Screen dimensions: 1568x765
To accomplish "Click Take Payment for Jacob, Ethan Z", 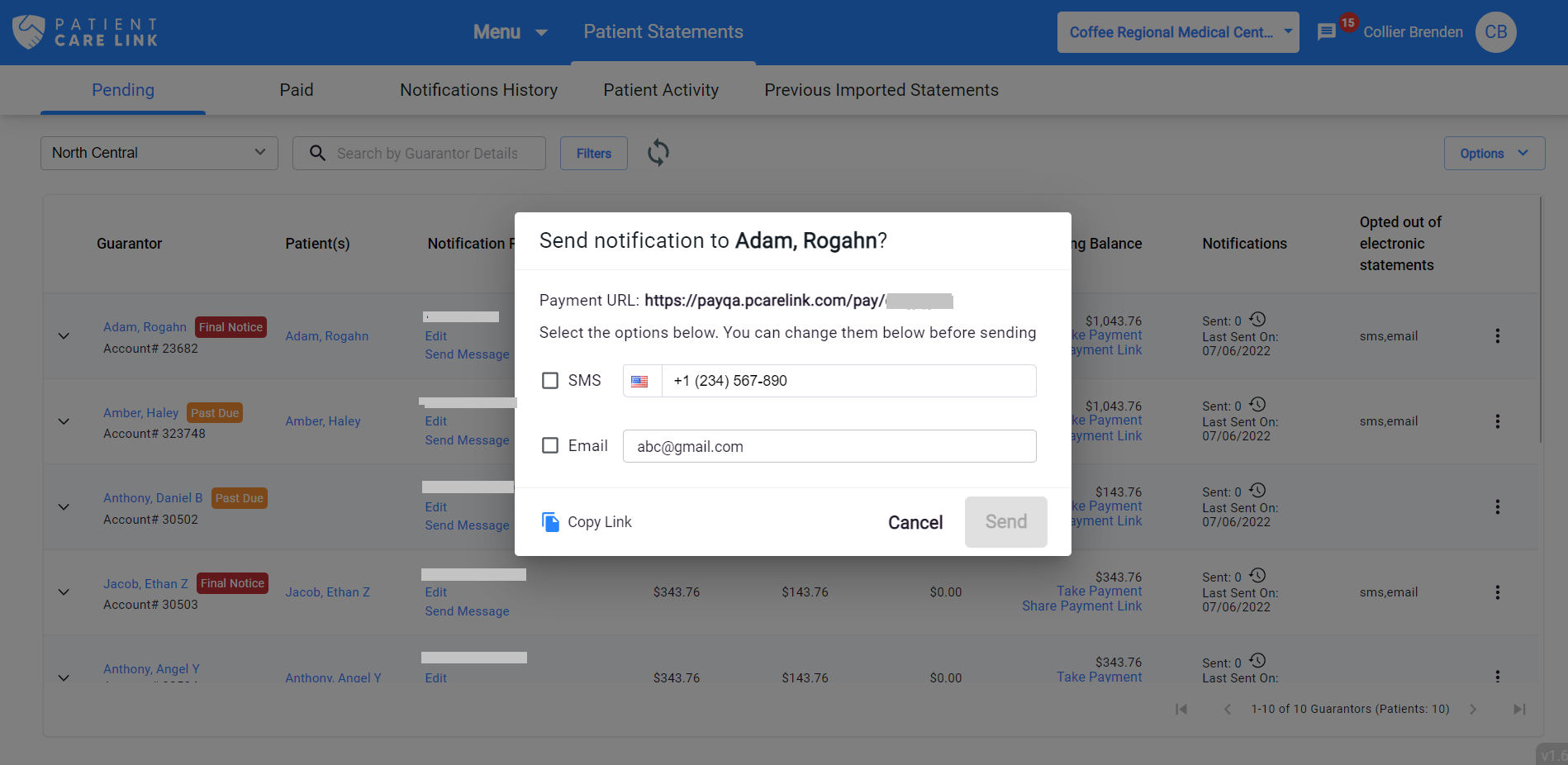I will (x=1100, y=592).
